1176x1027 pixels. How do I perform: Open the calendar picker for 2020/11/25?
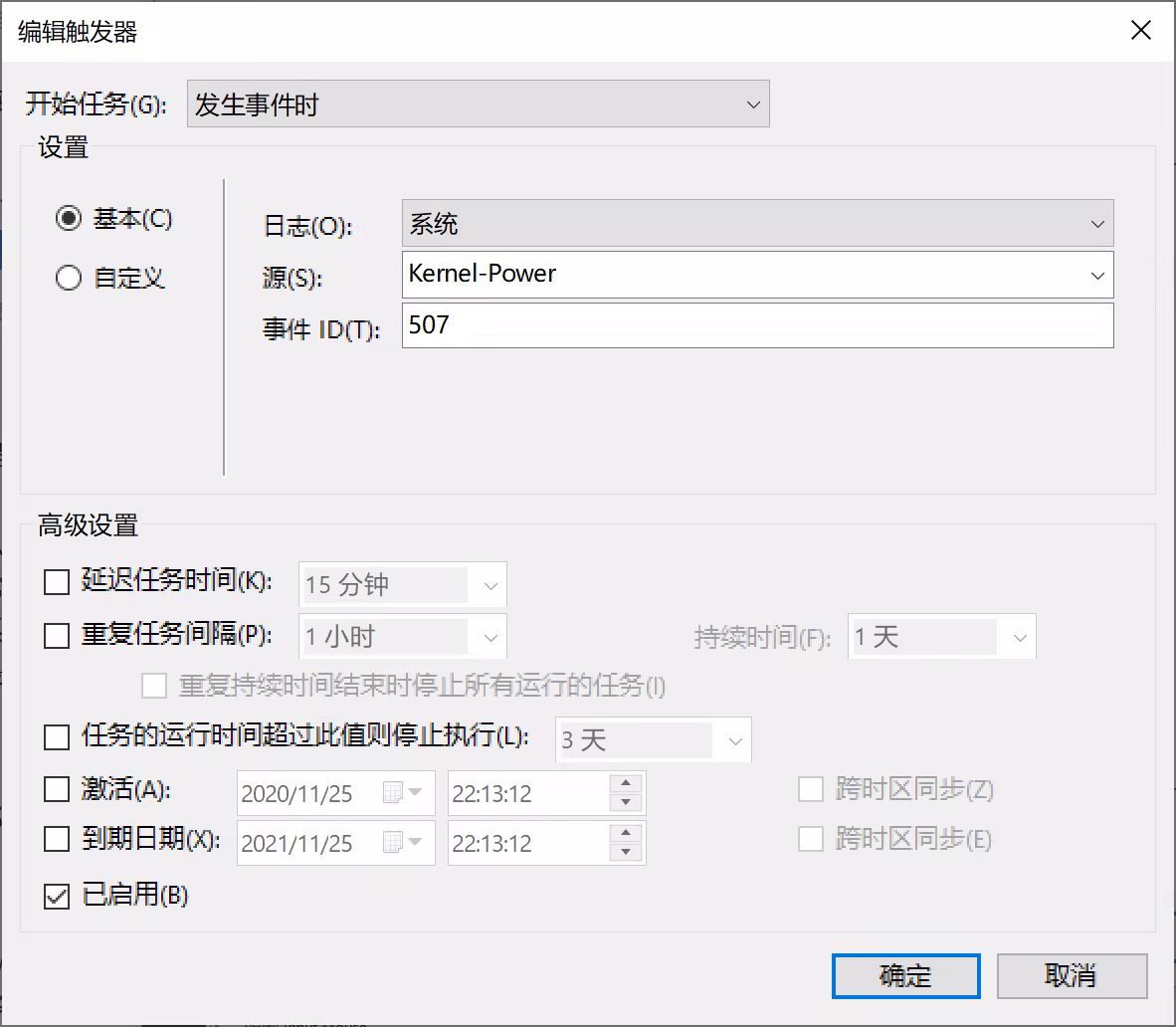[x=402, y=793]
